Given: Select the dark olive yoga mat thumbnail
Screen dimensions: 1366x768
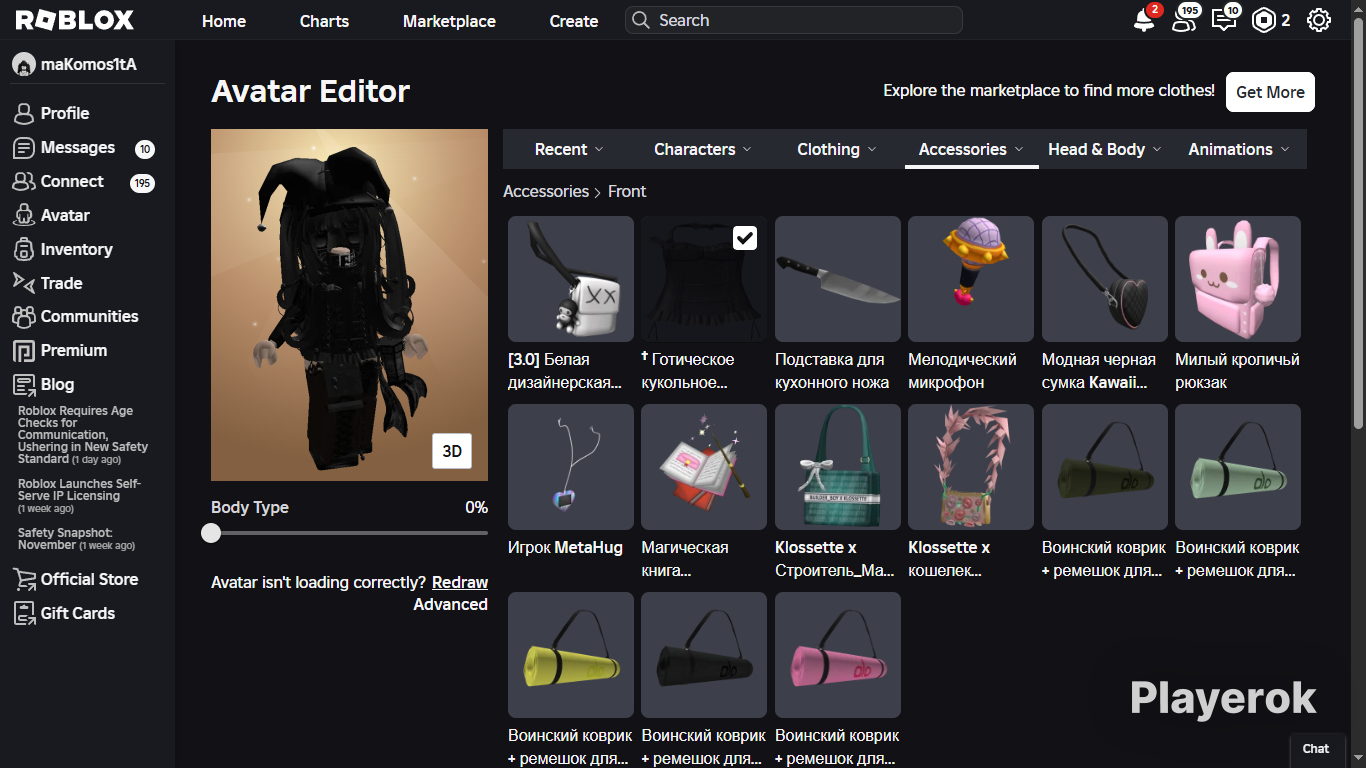Looking at the screenshot, I should pos(1105,467).
